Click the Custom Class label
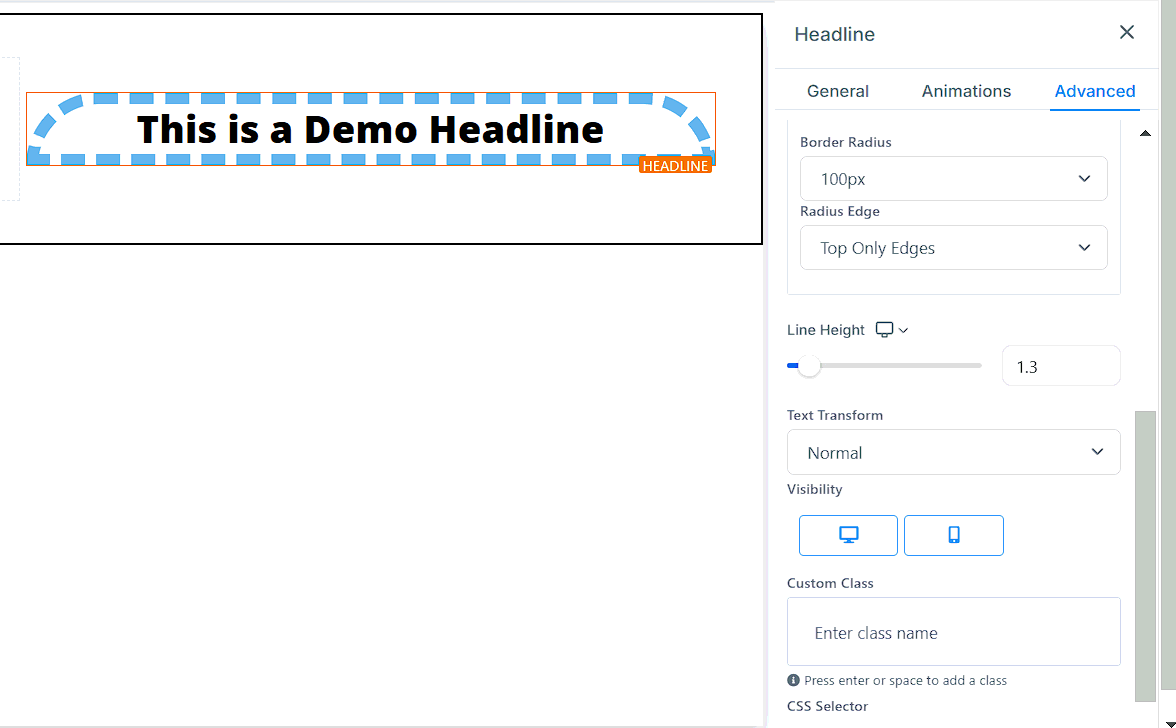 pyautogui.click(x=830, y=583)
